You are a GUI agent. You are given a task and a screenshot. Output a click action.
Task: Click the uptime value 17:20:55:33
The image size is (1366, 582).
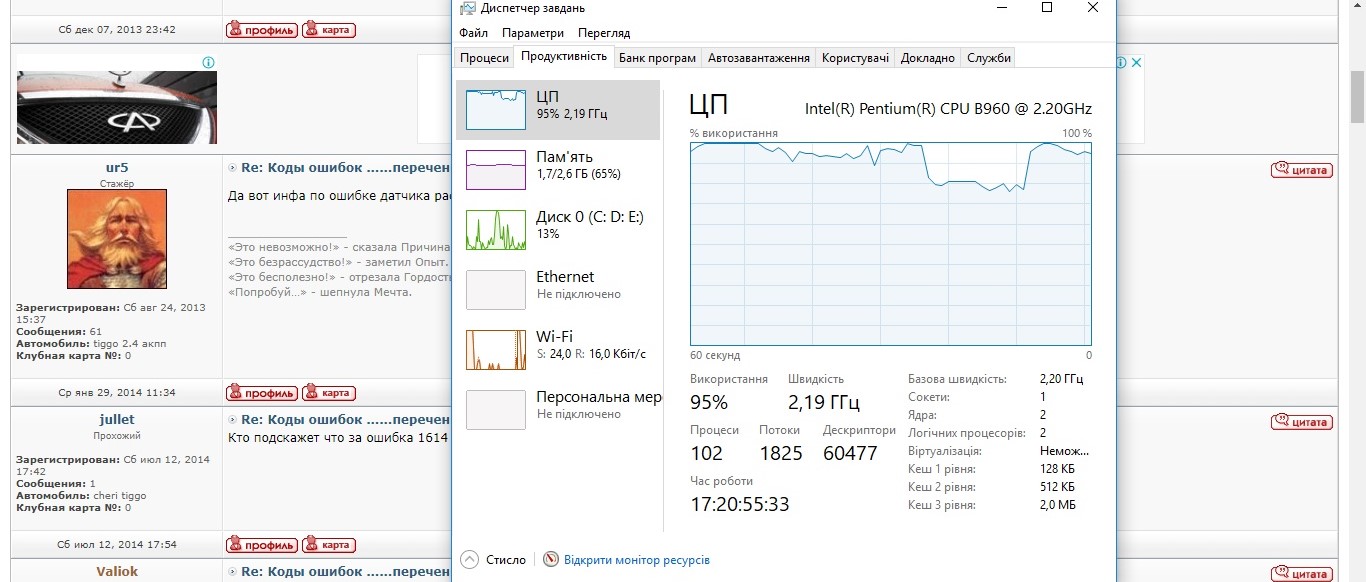740,504
